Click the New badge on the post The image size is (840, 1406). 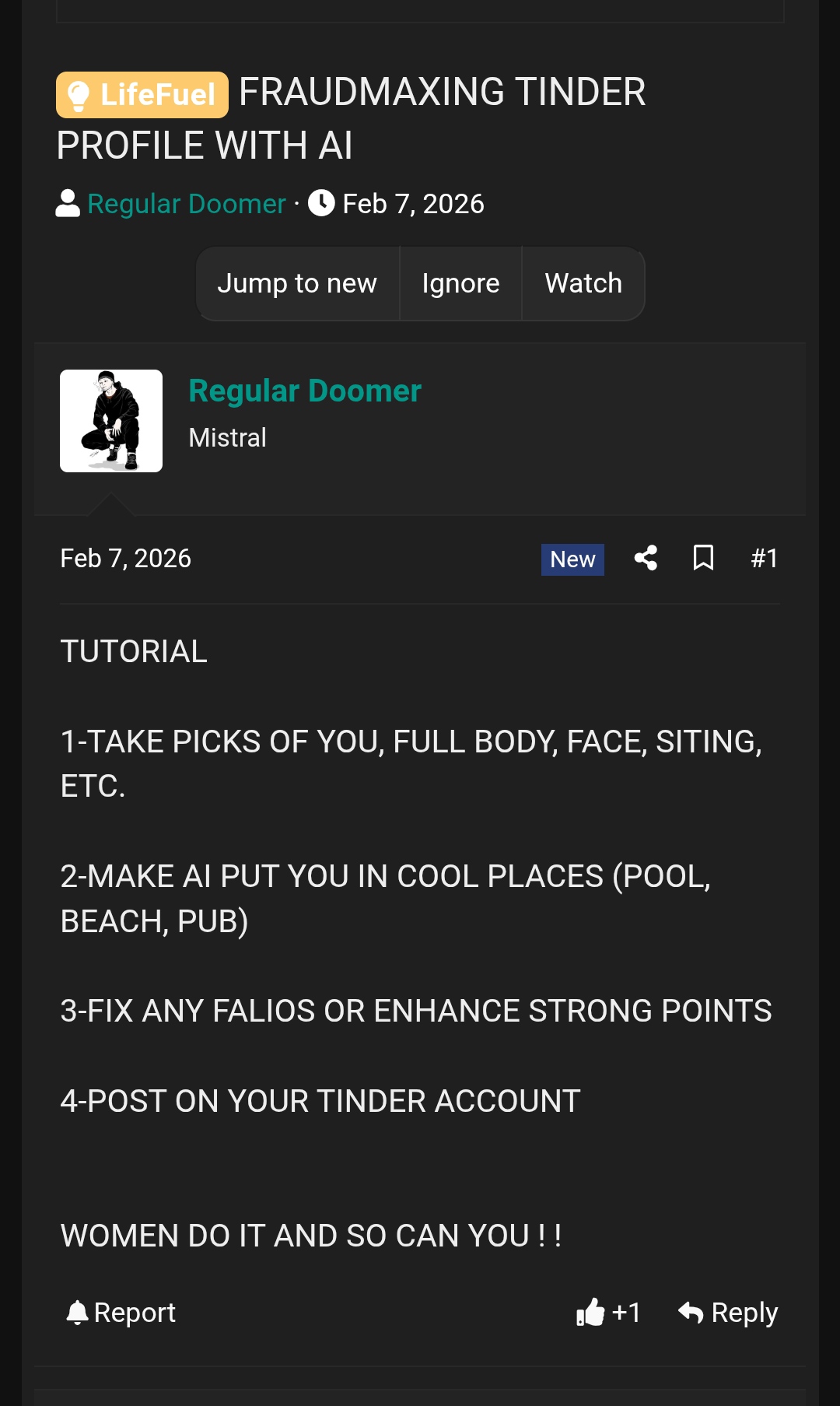click(572, 559)
